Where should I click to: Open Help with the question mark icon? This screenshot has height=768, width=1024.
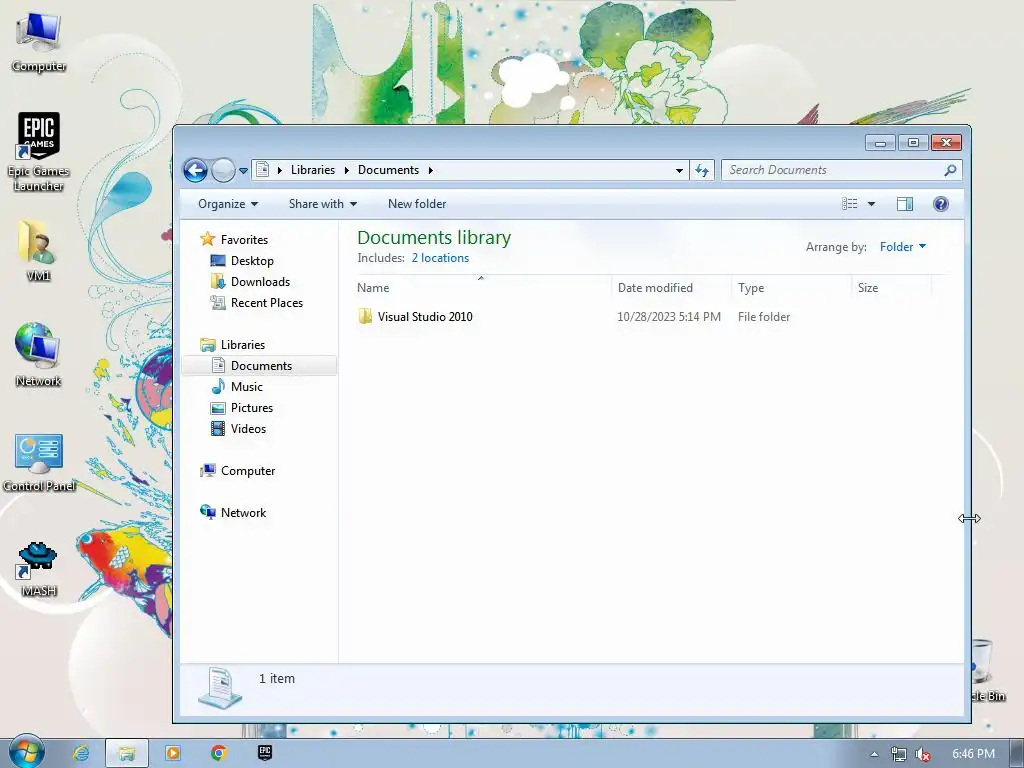point(940,204)
